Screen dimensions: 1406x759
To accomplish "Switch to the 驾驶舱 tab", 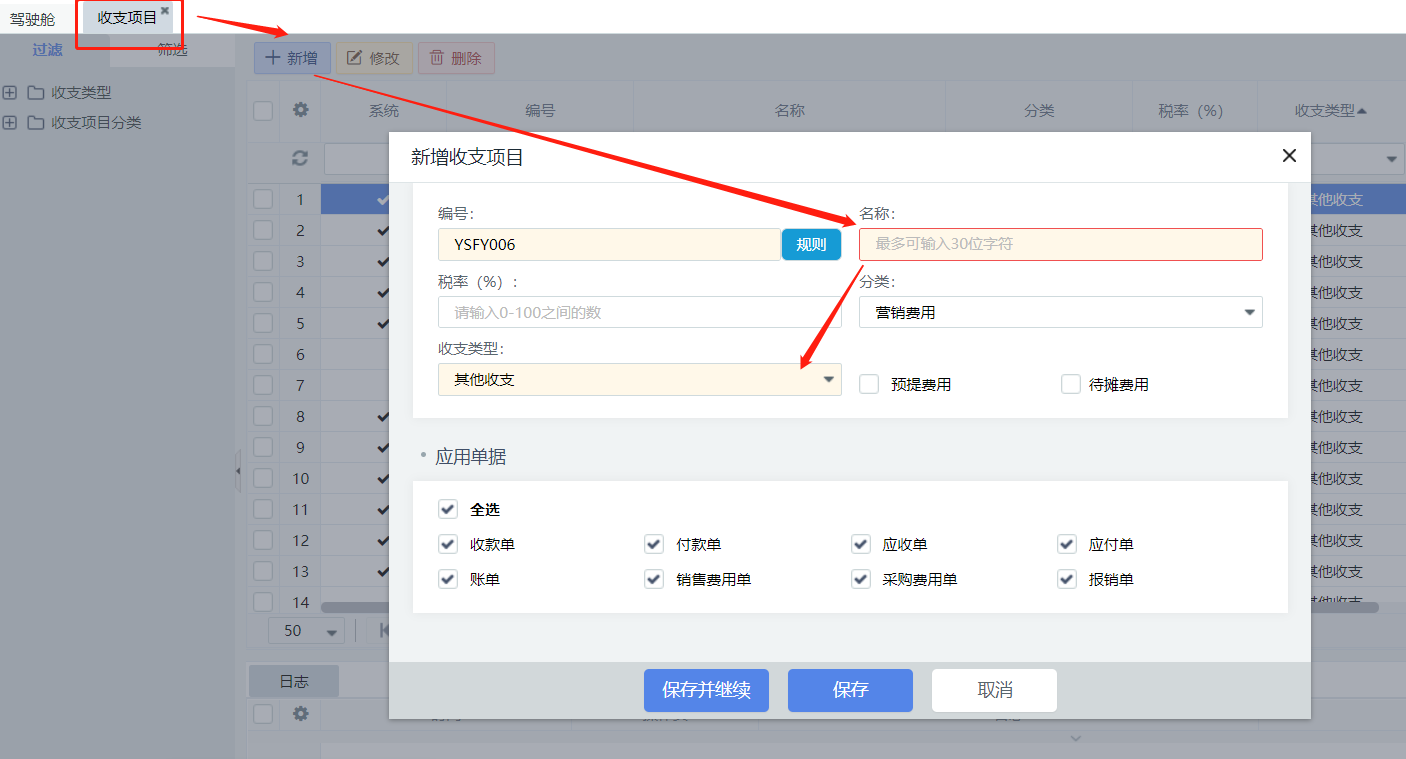I will coord(33,19).
